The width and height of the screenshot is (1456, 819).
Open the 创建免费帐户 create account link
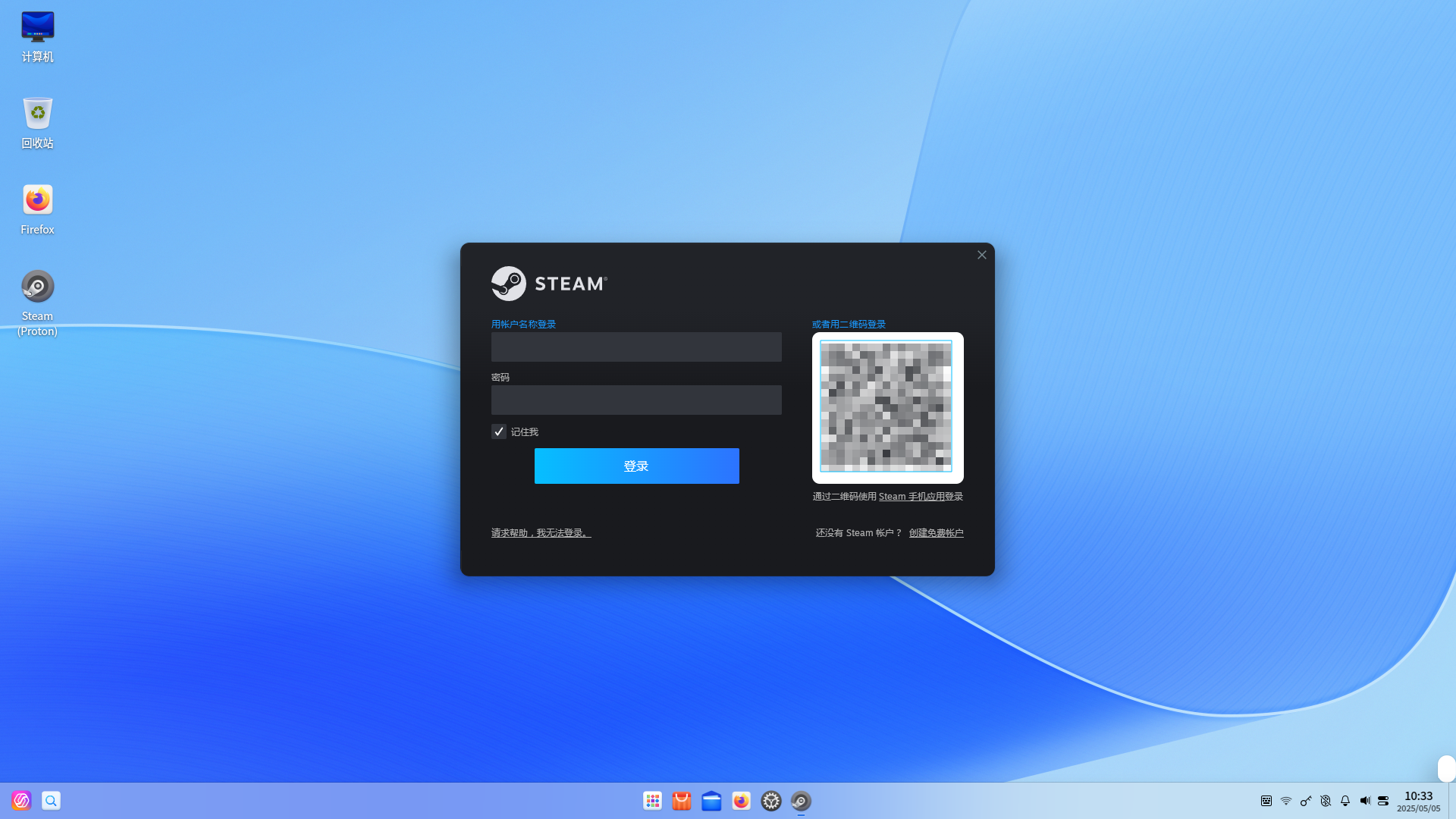coord(936,533)
